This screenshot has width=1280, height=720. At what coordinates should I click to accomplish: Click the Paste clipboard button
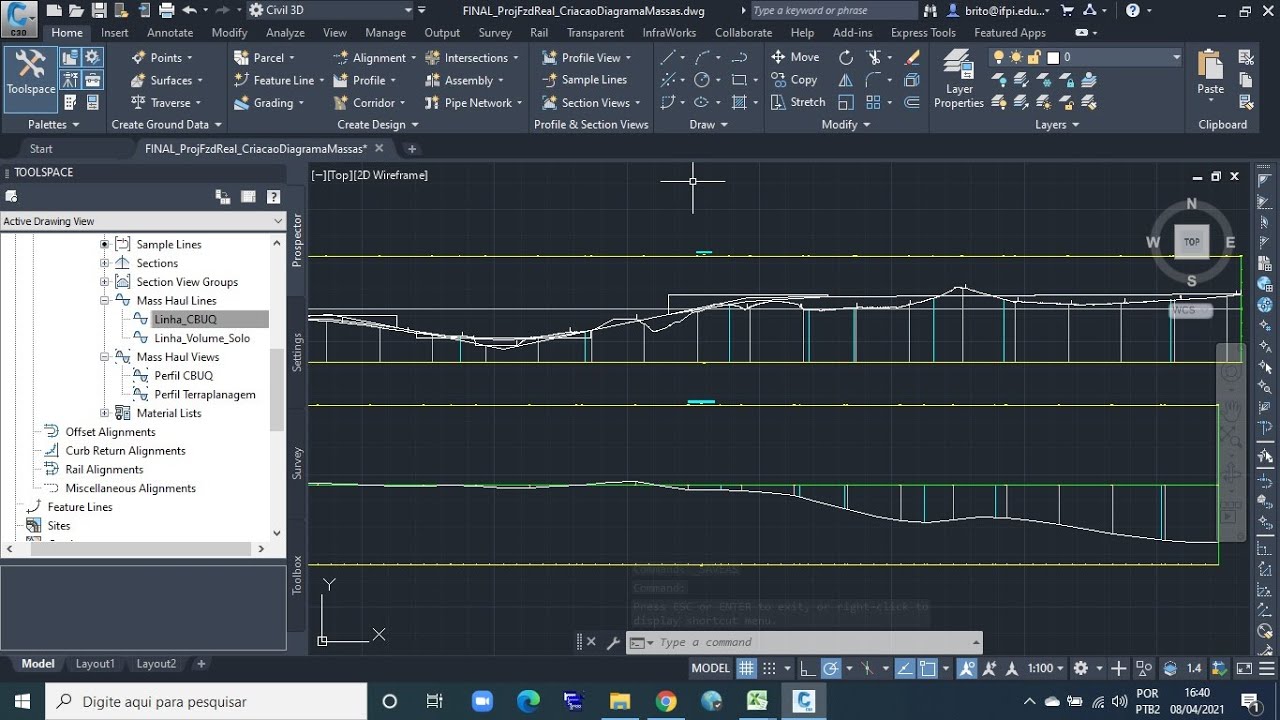1210,73
